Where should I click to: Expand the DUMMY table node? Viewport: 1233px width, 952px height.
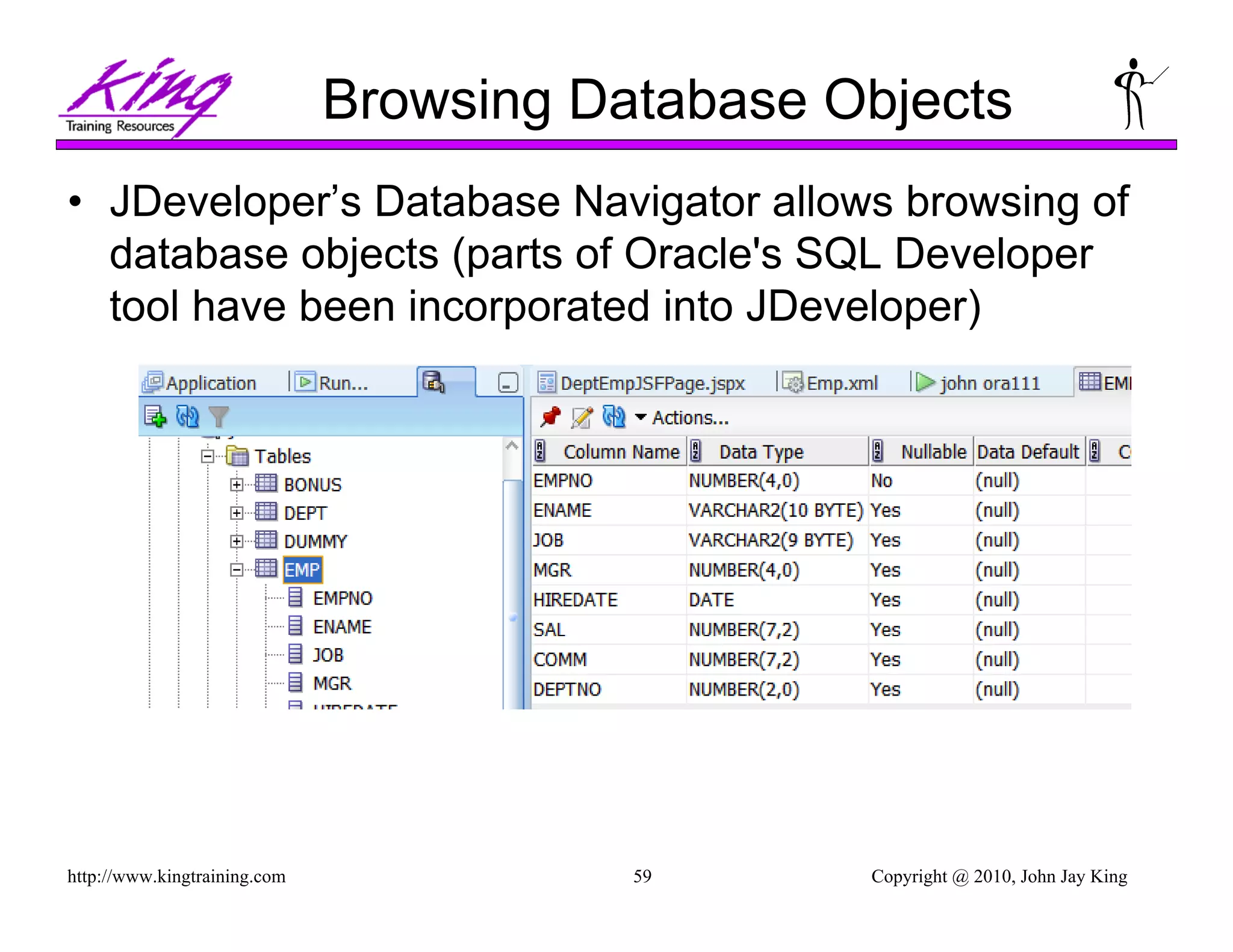pos(237,541)
